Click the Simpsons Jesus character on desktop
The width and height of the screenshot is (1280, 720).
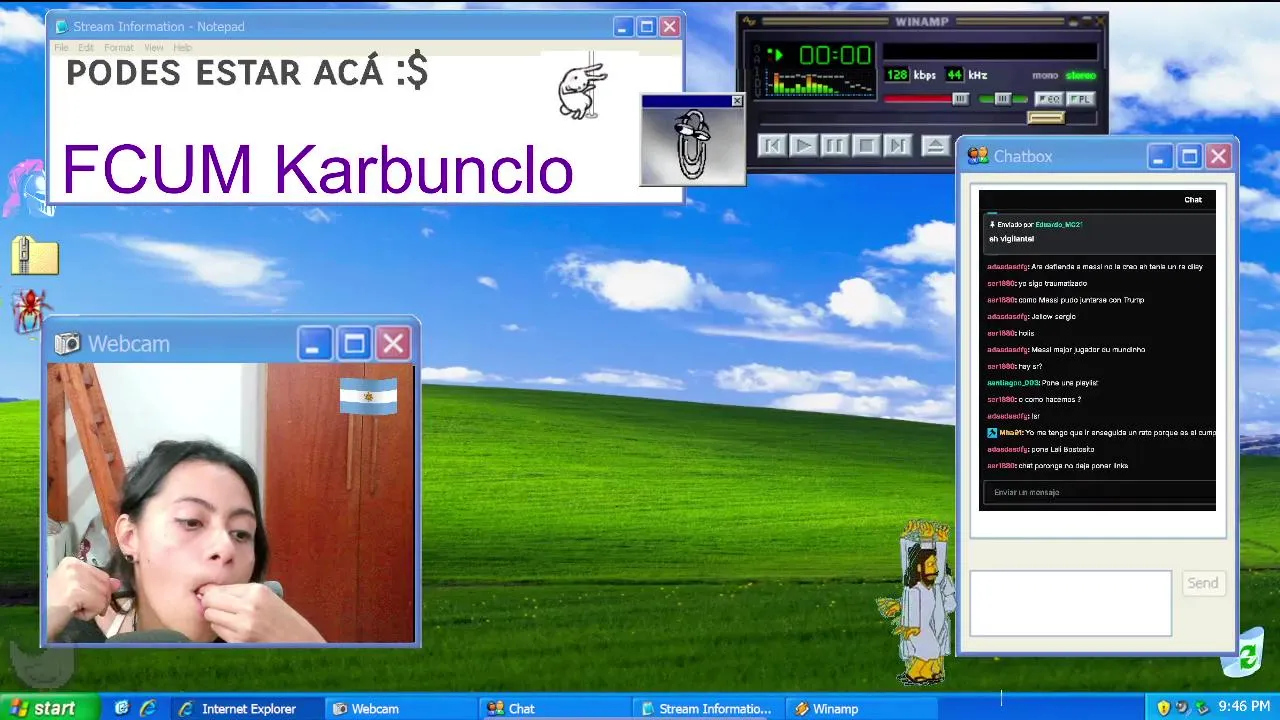[x=922, y=602]
